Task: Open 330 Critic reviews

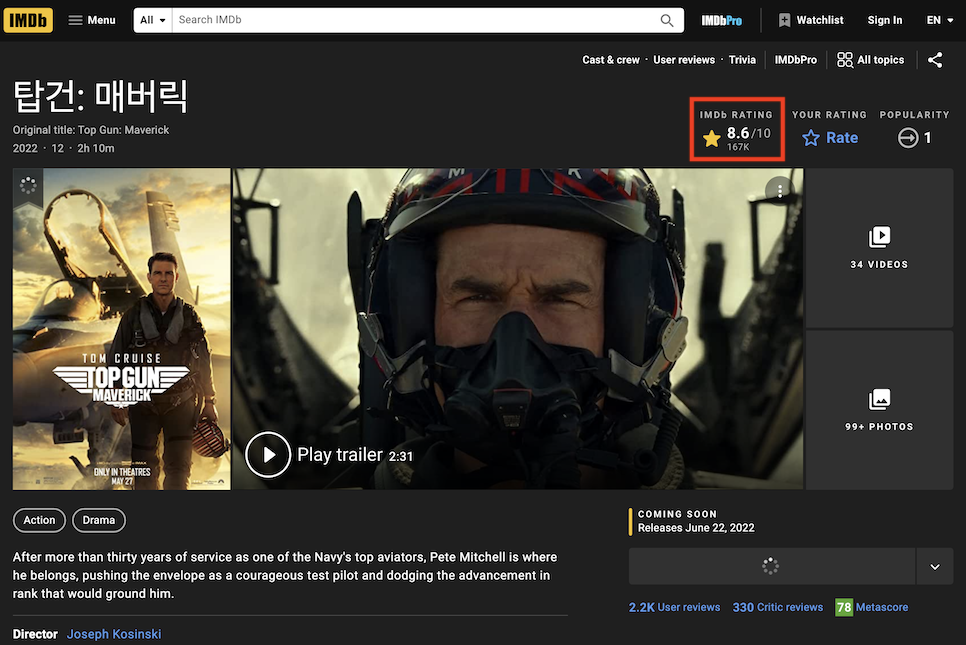Action: 777,607
